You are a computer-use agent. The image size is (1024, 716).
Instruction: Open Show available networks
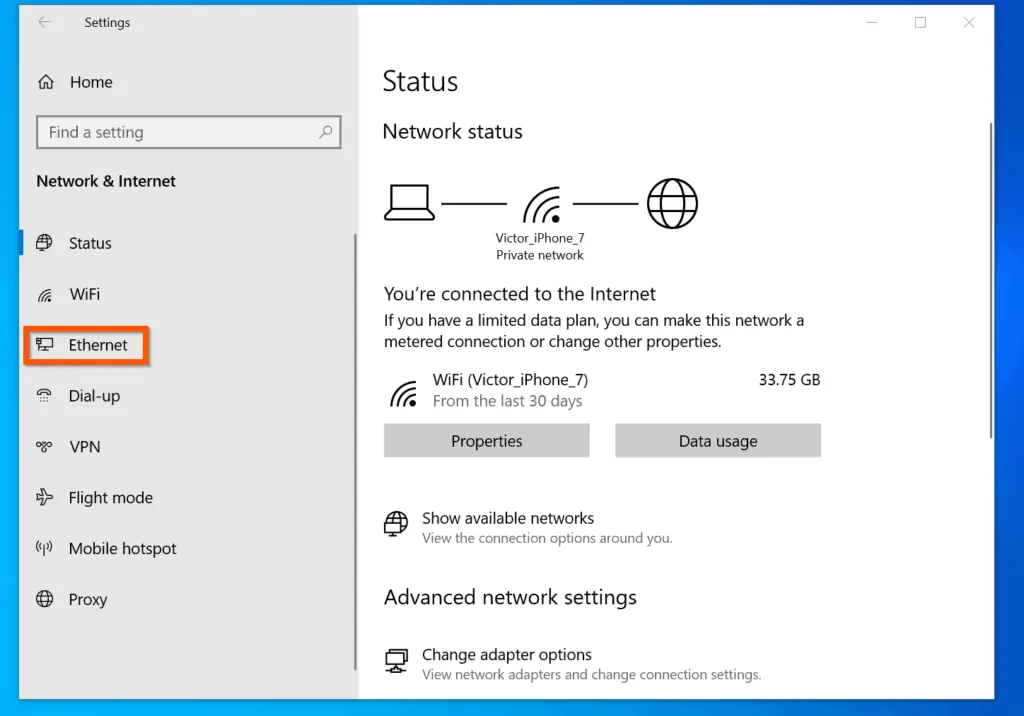tap(507, 518)
